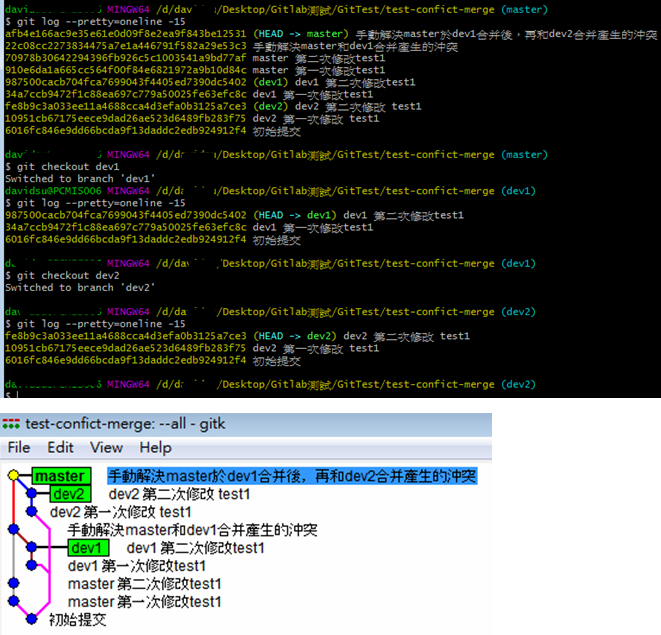Click commit dot for dev2 第一次修改 test1
This screenshot has width=661, height=635.
[32, 512]
